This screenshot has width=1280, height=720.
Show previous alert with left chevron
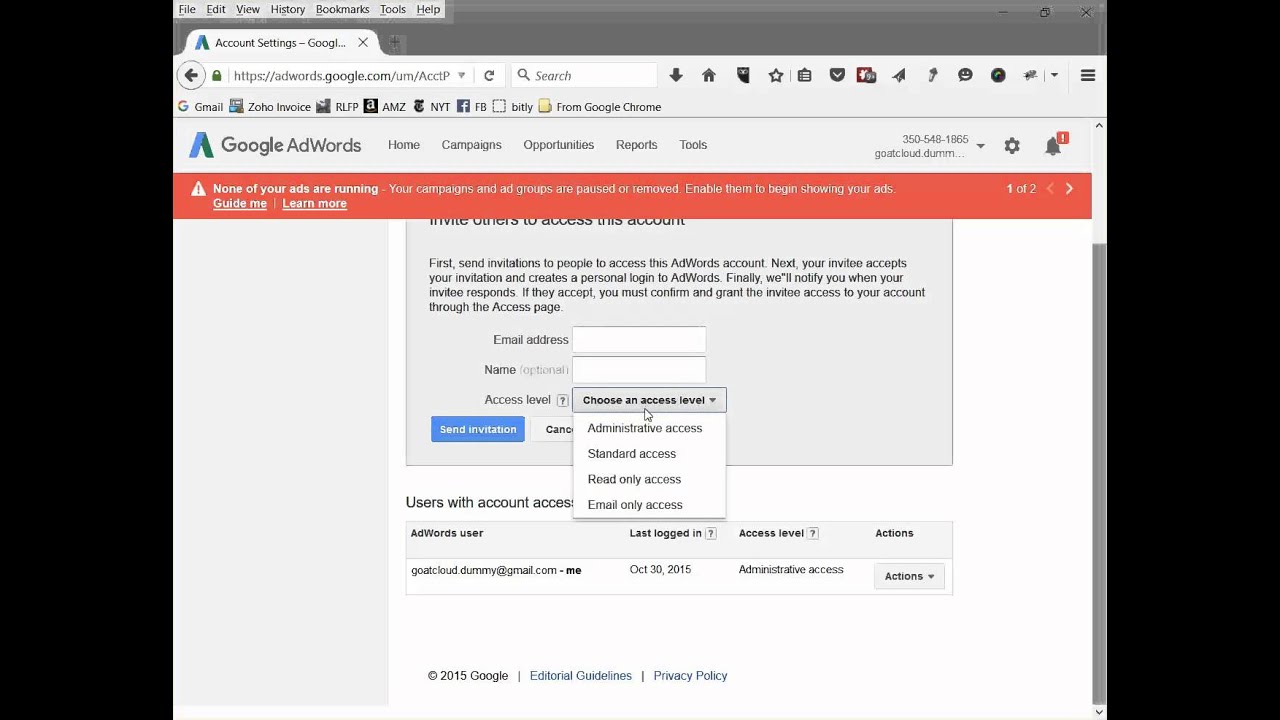coord(1050,188)
